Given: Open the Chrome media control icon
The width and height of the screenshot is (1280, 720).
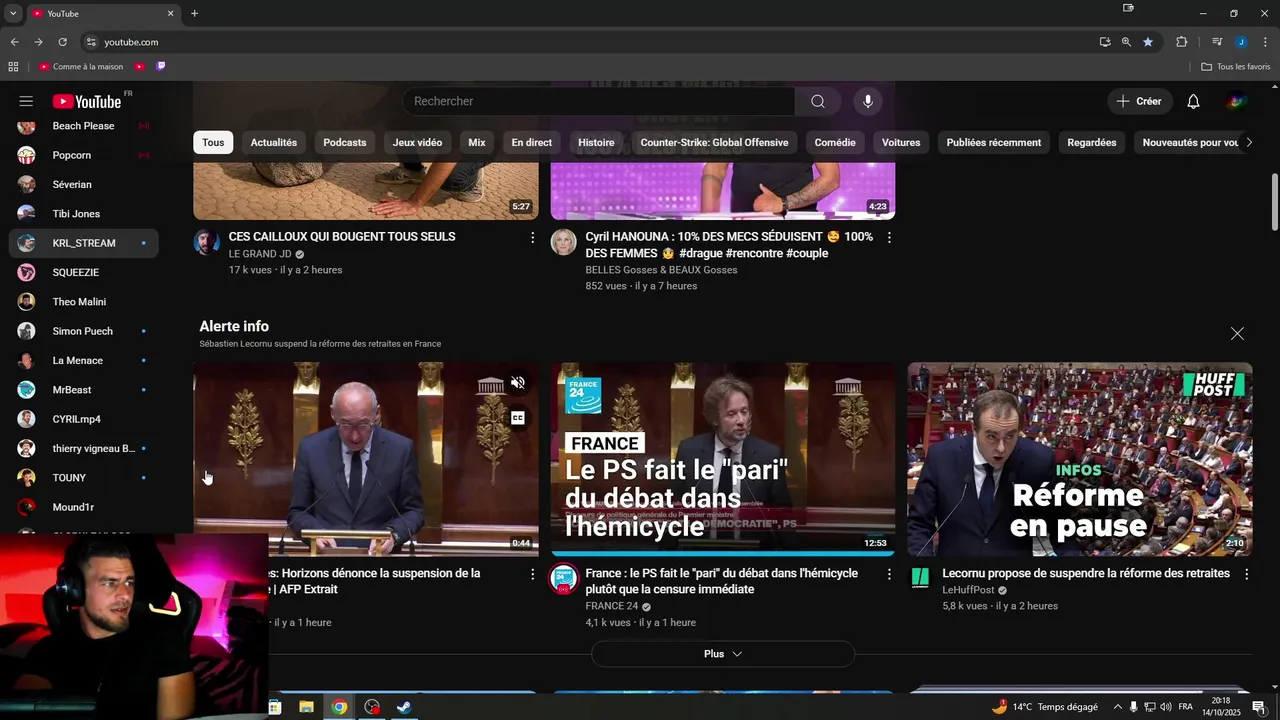Looking at the screenshot, I should 1217,42.
